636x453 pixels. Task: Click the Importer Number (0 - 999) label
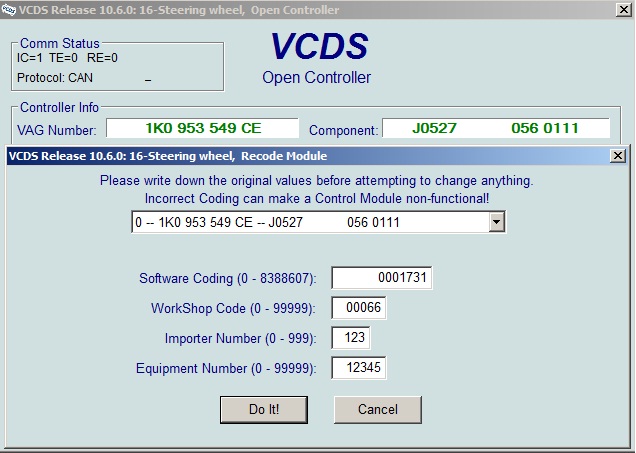point(240,339)
